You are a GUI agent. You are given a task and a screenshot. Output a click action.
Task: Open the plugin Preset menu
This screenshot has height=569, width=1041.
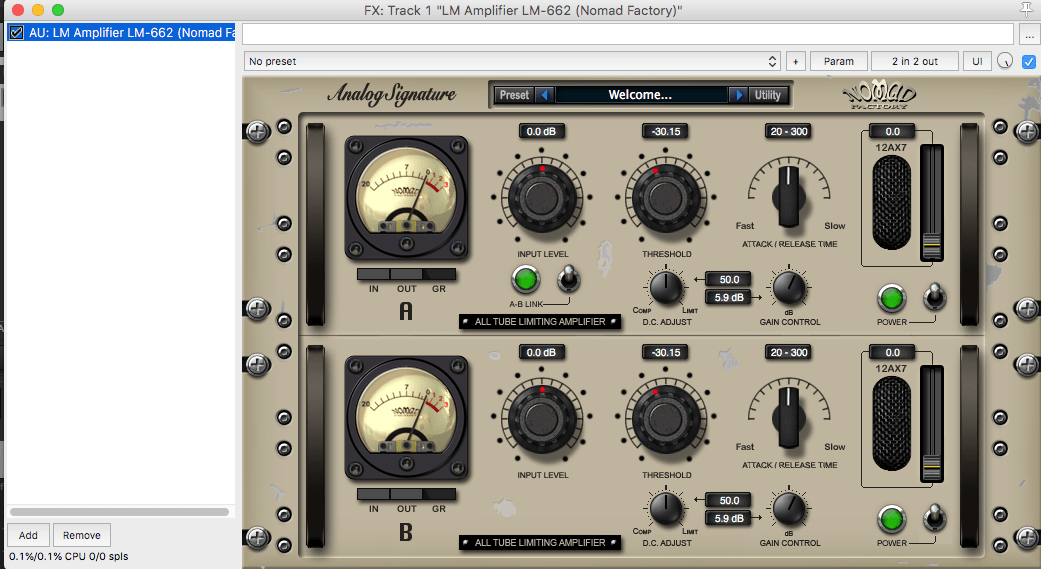[x=515, y=95]
